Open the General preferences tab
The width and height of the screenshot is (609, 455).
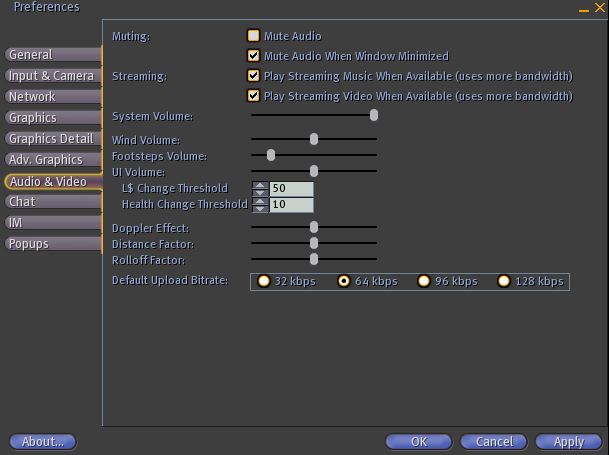point(52,55)
